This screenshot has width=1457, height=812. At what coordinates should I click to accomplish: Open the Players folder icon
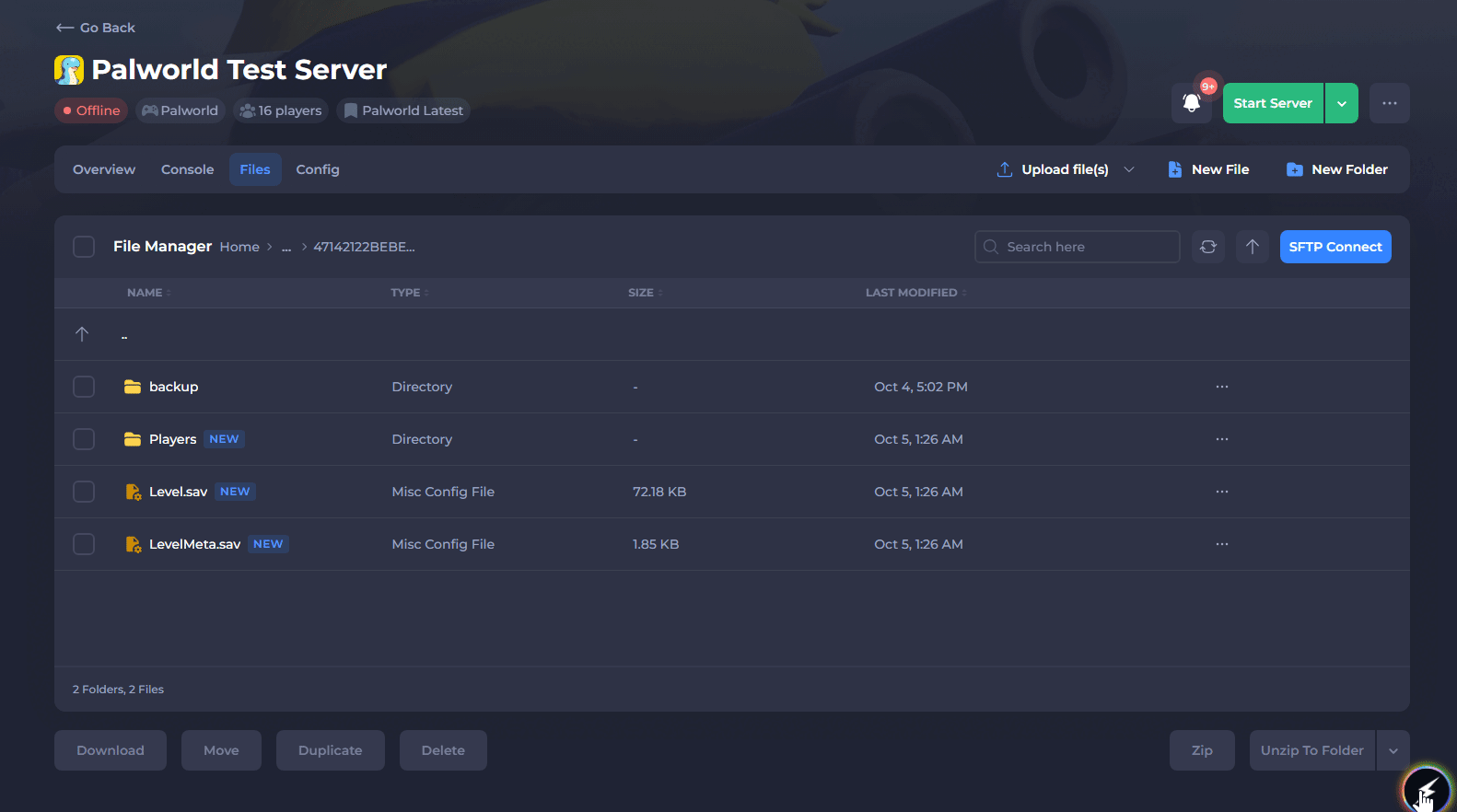[133, 439]
